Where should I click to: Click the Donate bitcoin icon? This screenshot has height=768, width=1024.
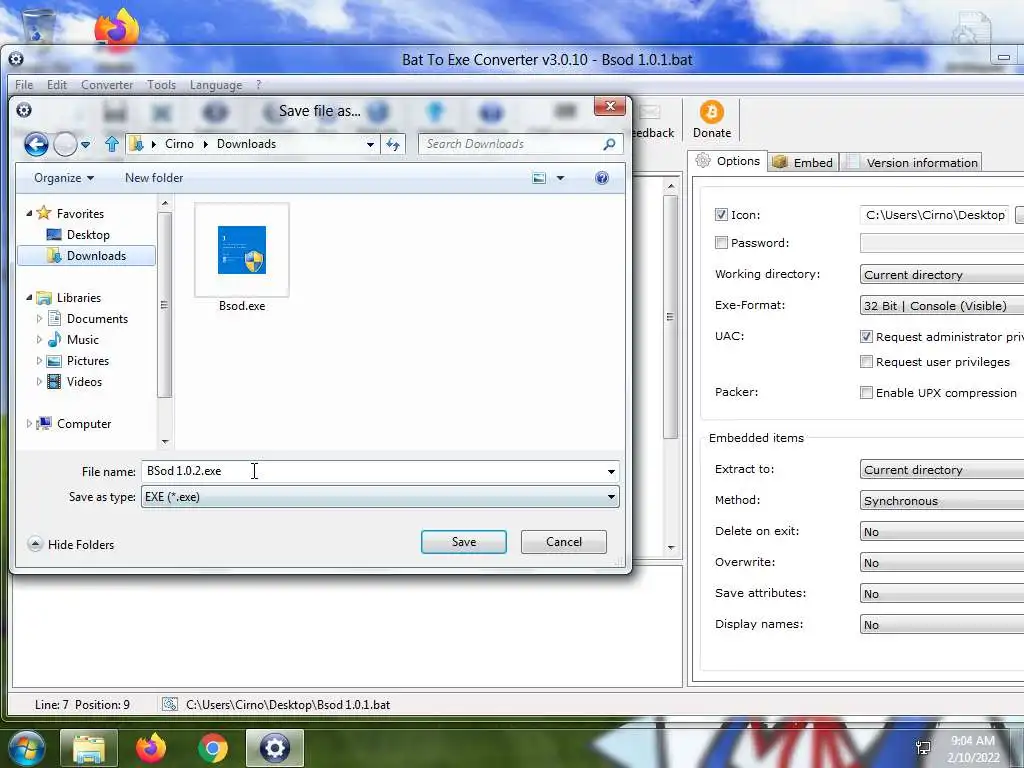(x=712, y=112)
